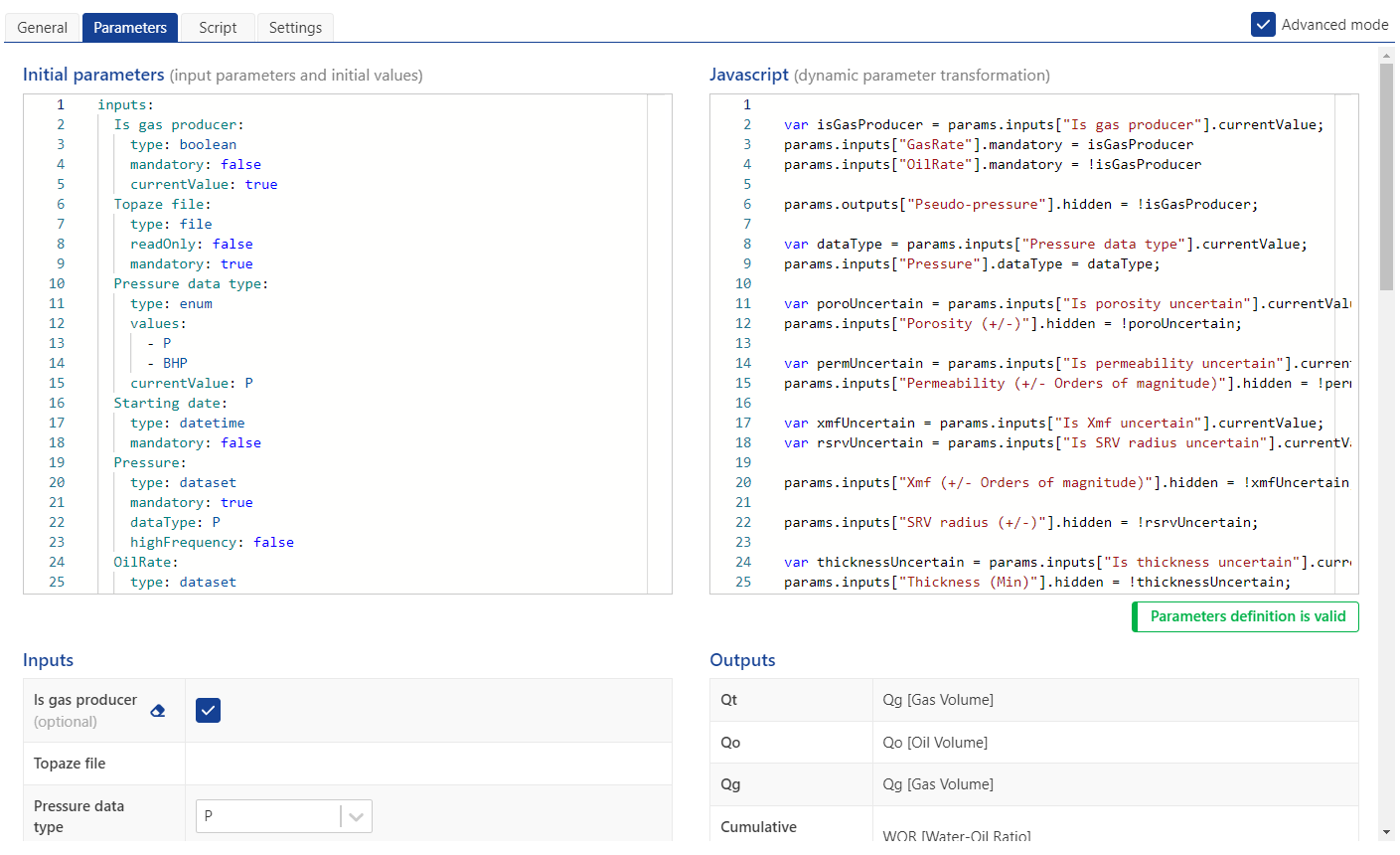Image resolution: width=1400 pixels, height=855 pixels.
Task: Click the 'var thicknessUncertain' Javascript line
Action: (1067, 562)
